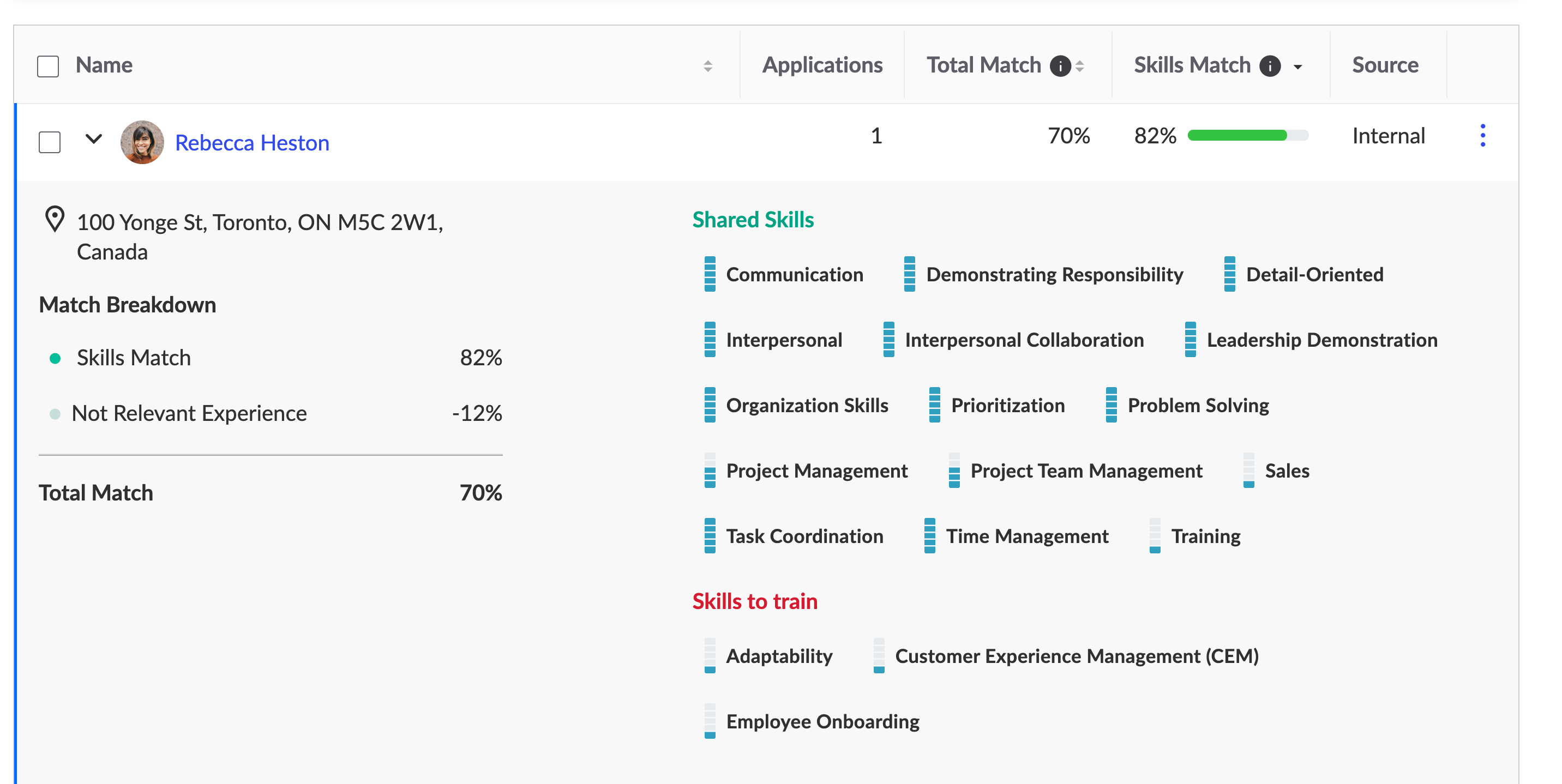Open Rebecca Heston's profile link

[253, 142]
